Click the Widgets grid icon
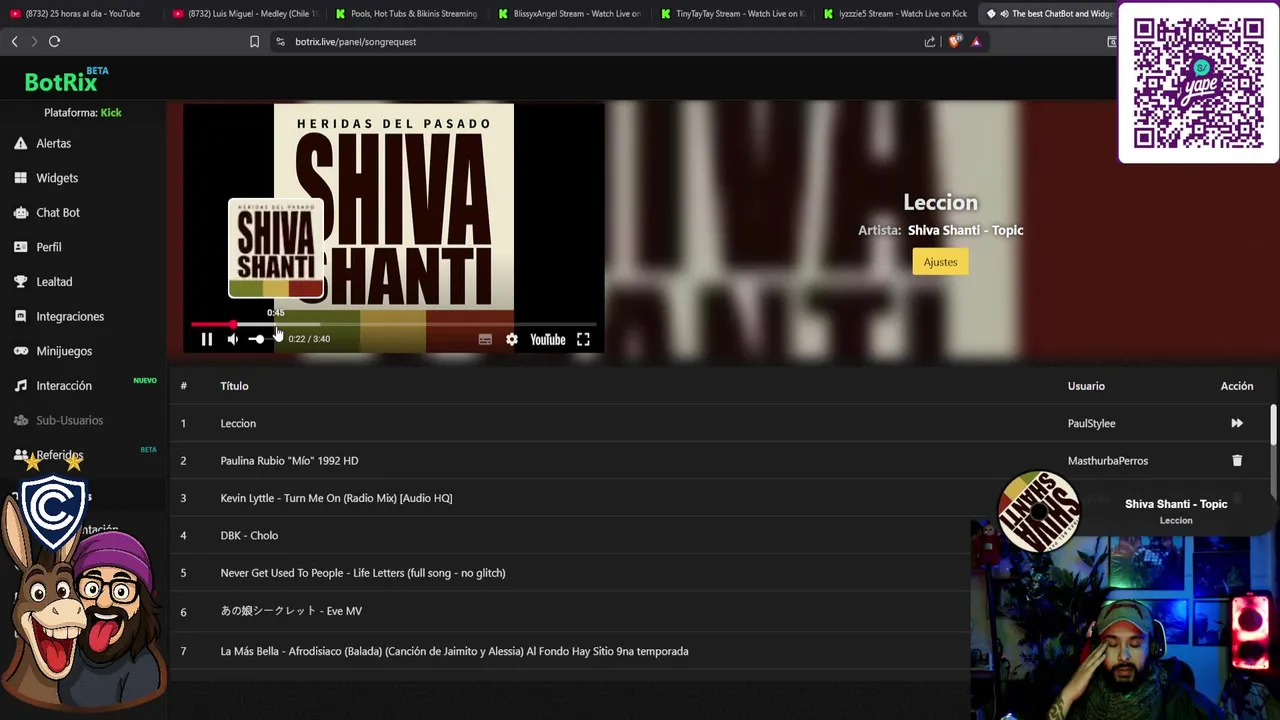This screenshot has width=1280, height=720. [x=20, y=178]
